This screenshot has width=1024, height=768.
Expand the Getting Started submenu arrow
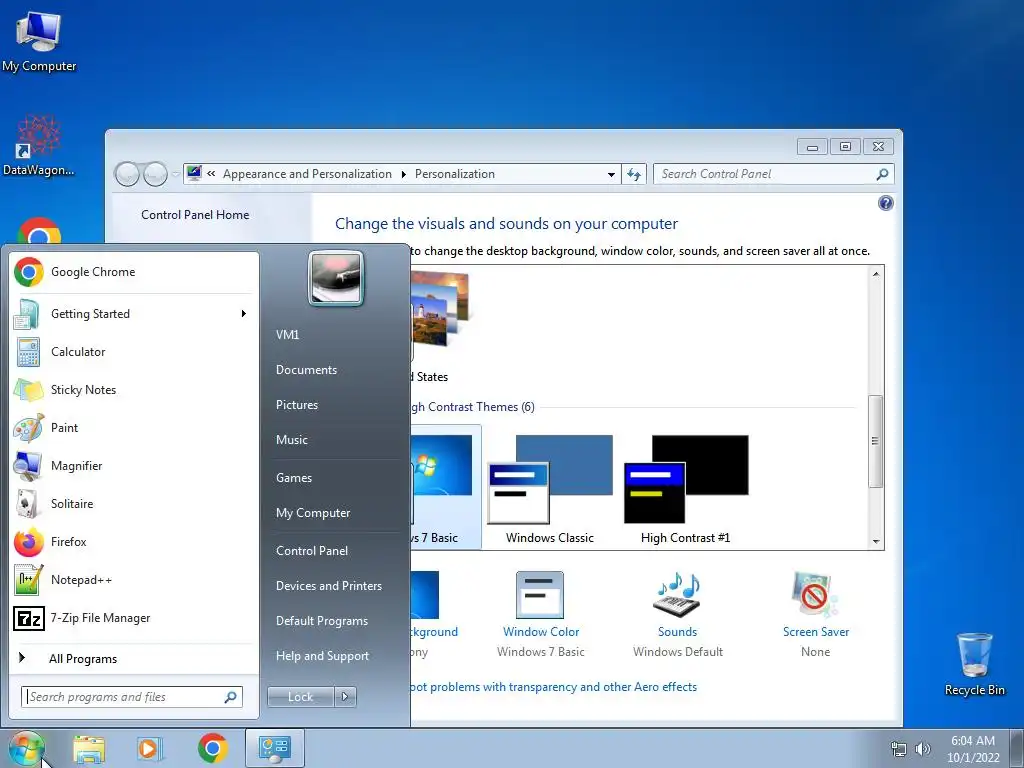(244, 313)
